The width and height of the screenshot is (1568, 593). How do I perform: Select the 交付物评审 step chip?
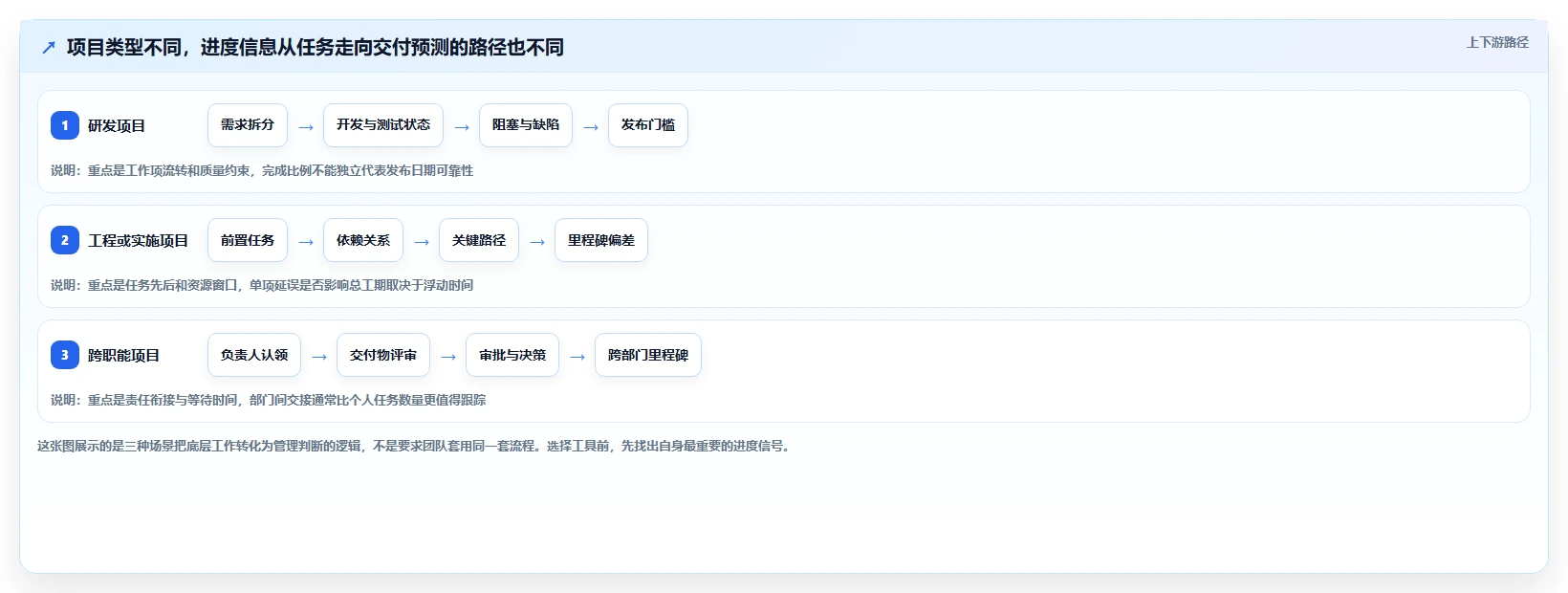point(383,355)
